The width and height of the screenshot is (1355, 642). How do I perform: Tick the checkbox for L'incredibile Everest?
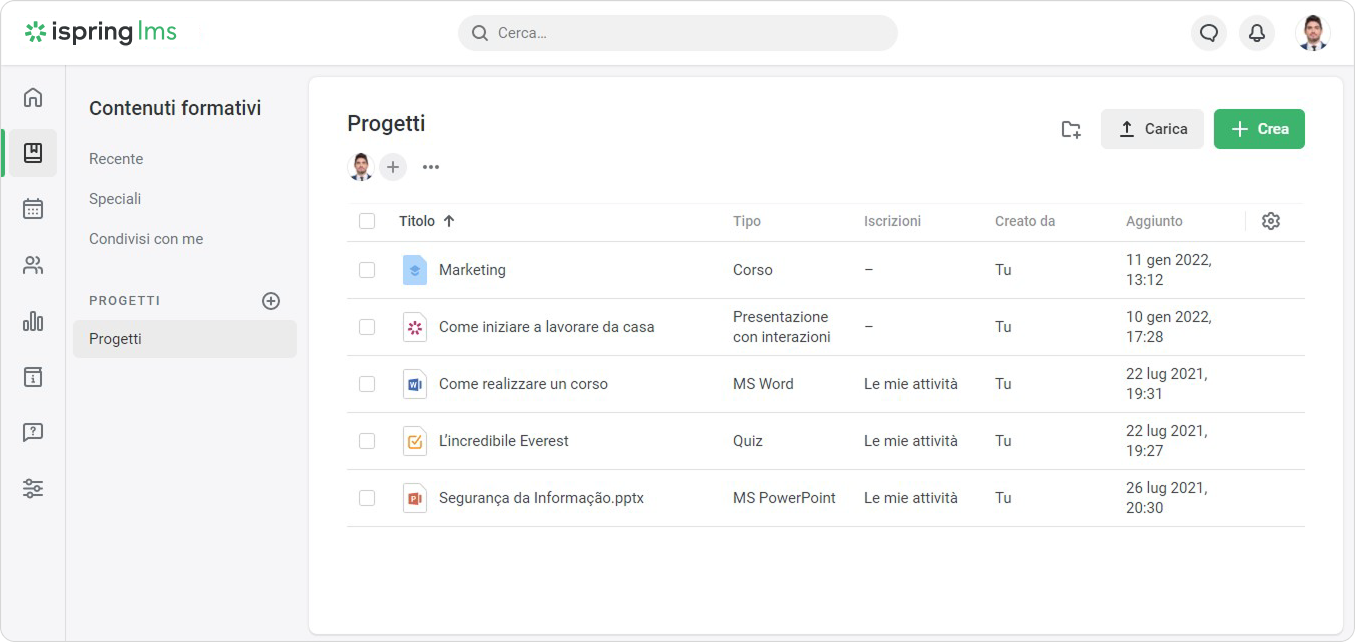coord(367,441)
